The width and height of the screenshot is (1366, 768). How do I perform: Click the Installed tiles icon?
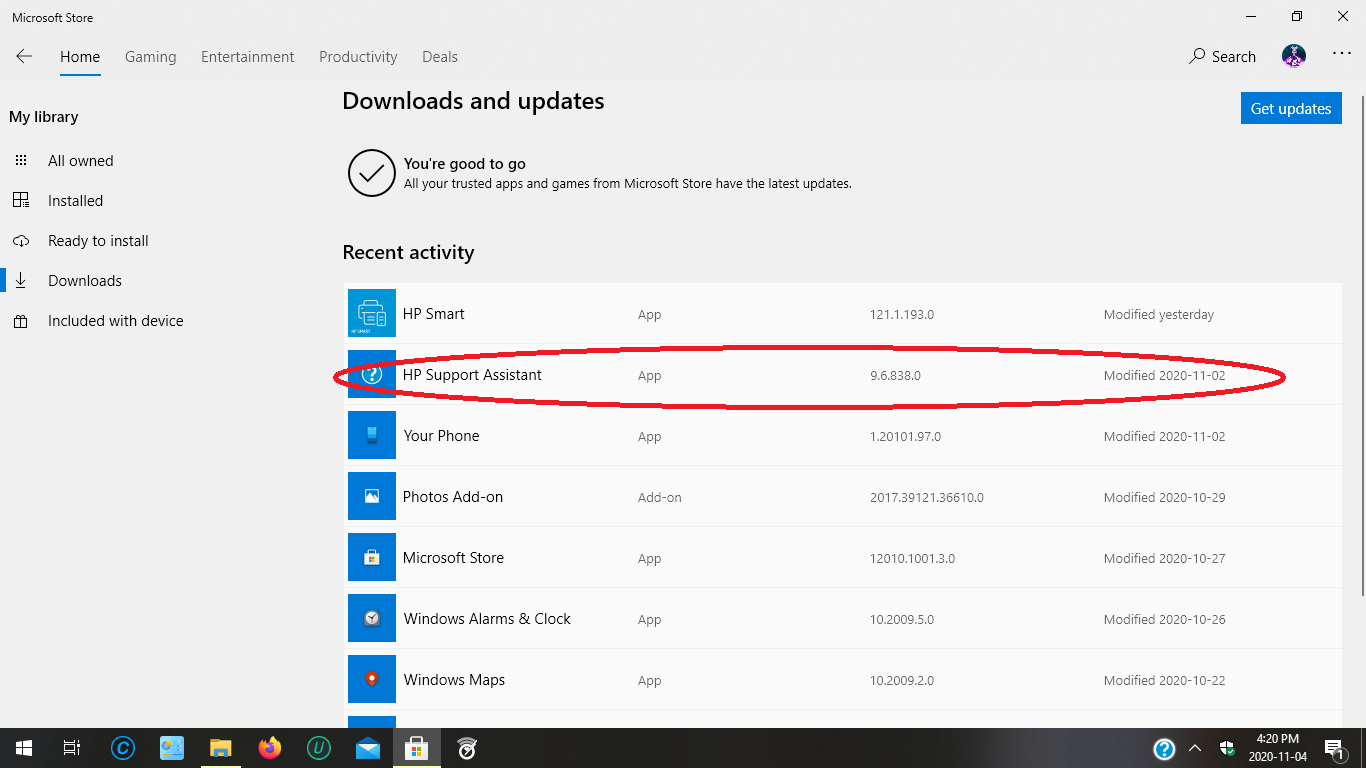click(21, 201)
